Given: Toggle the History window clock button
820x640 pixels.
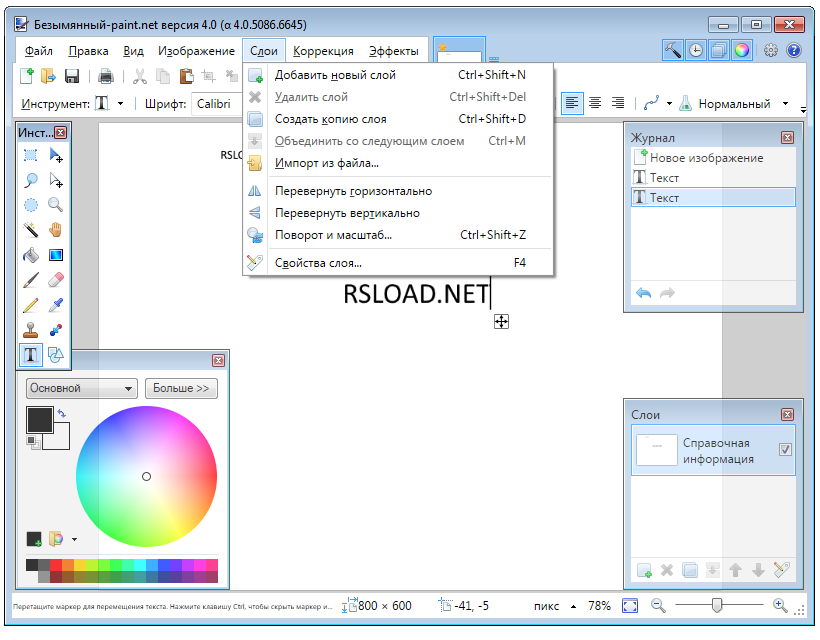Looking at the screenshot, I should 696,50.
